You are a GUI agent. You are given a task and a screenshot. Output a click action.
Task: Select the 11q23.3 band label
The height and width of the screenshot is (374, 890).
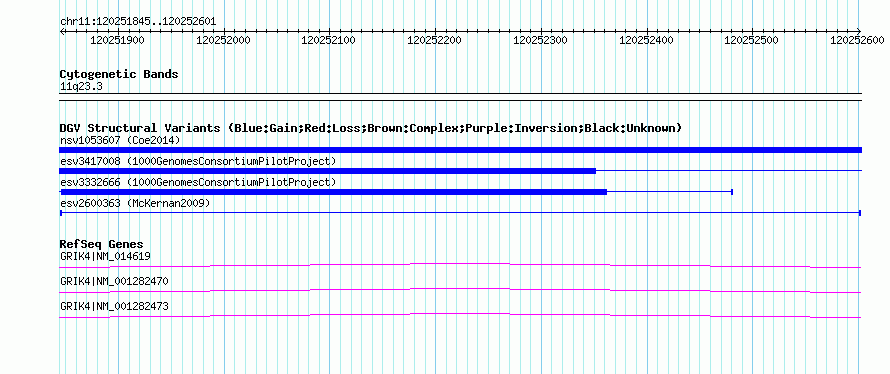(x=81, y=87)
